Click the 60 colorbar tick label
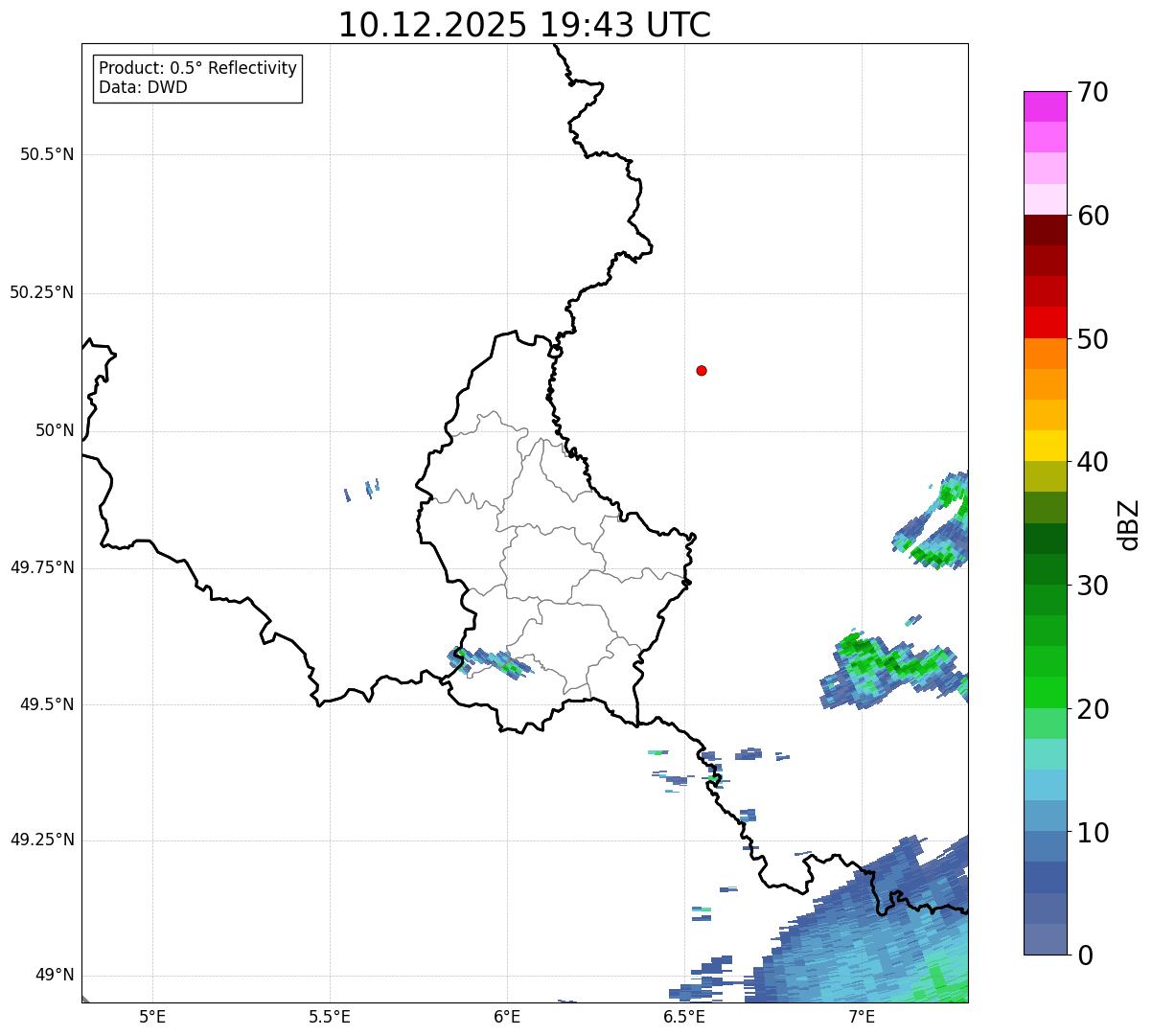The width and height of the screenshot is (1152, 1036). coord(1093,216)
